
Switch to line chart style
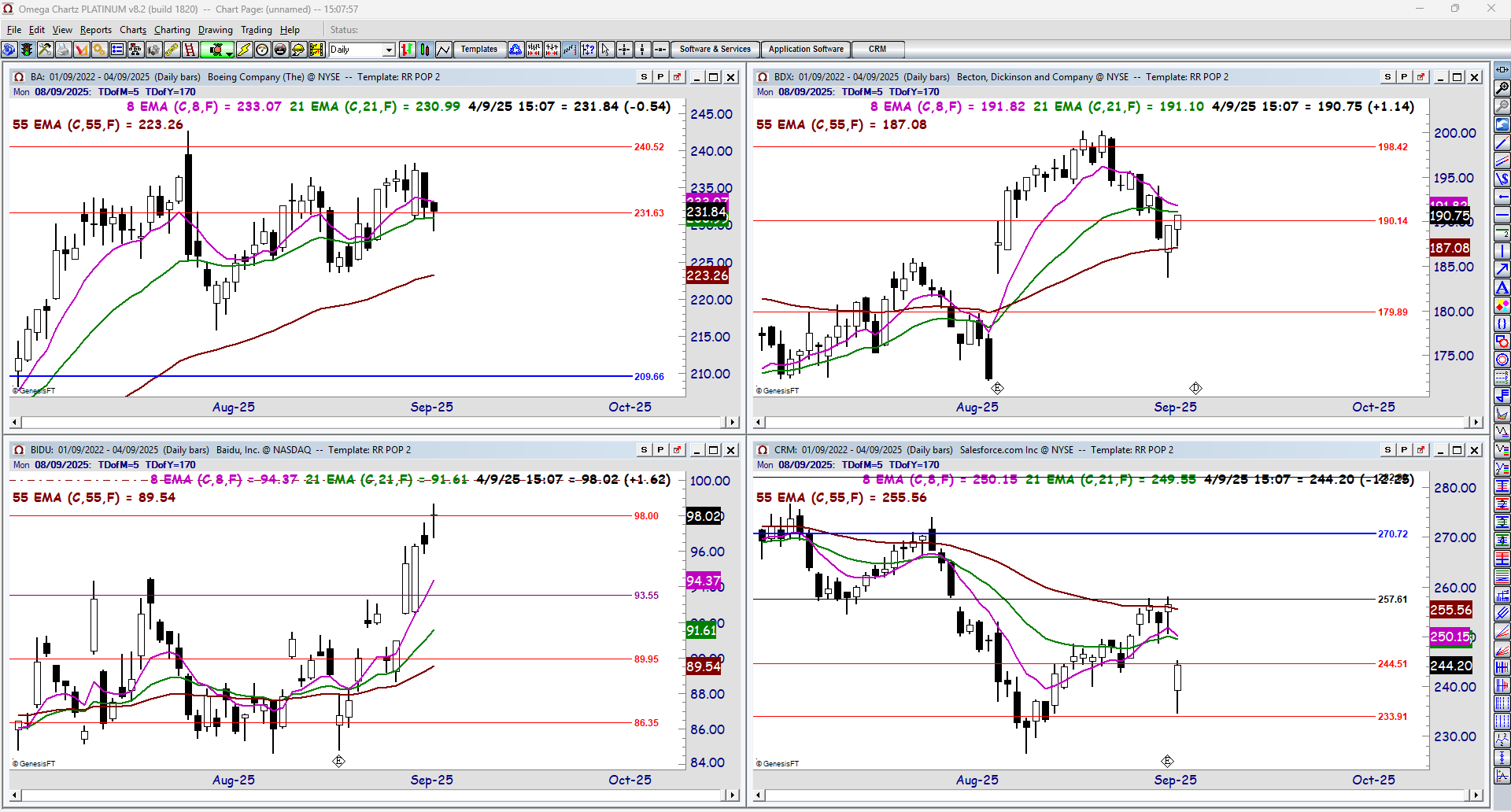coord(443,50)
